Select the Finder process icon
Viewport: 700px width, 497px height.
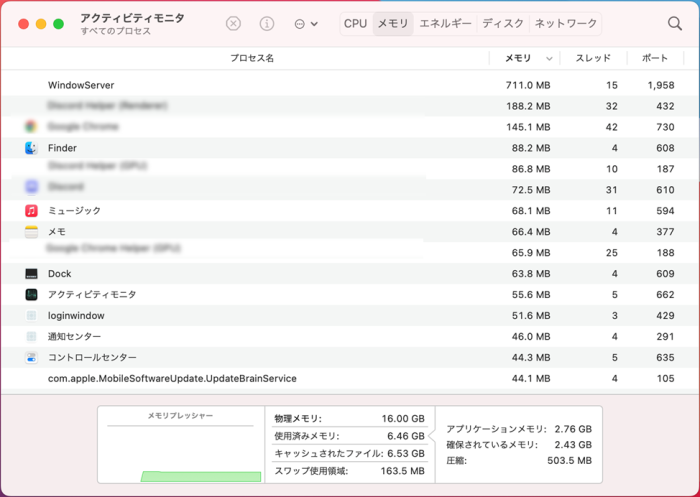tap(31, 148)
